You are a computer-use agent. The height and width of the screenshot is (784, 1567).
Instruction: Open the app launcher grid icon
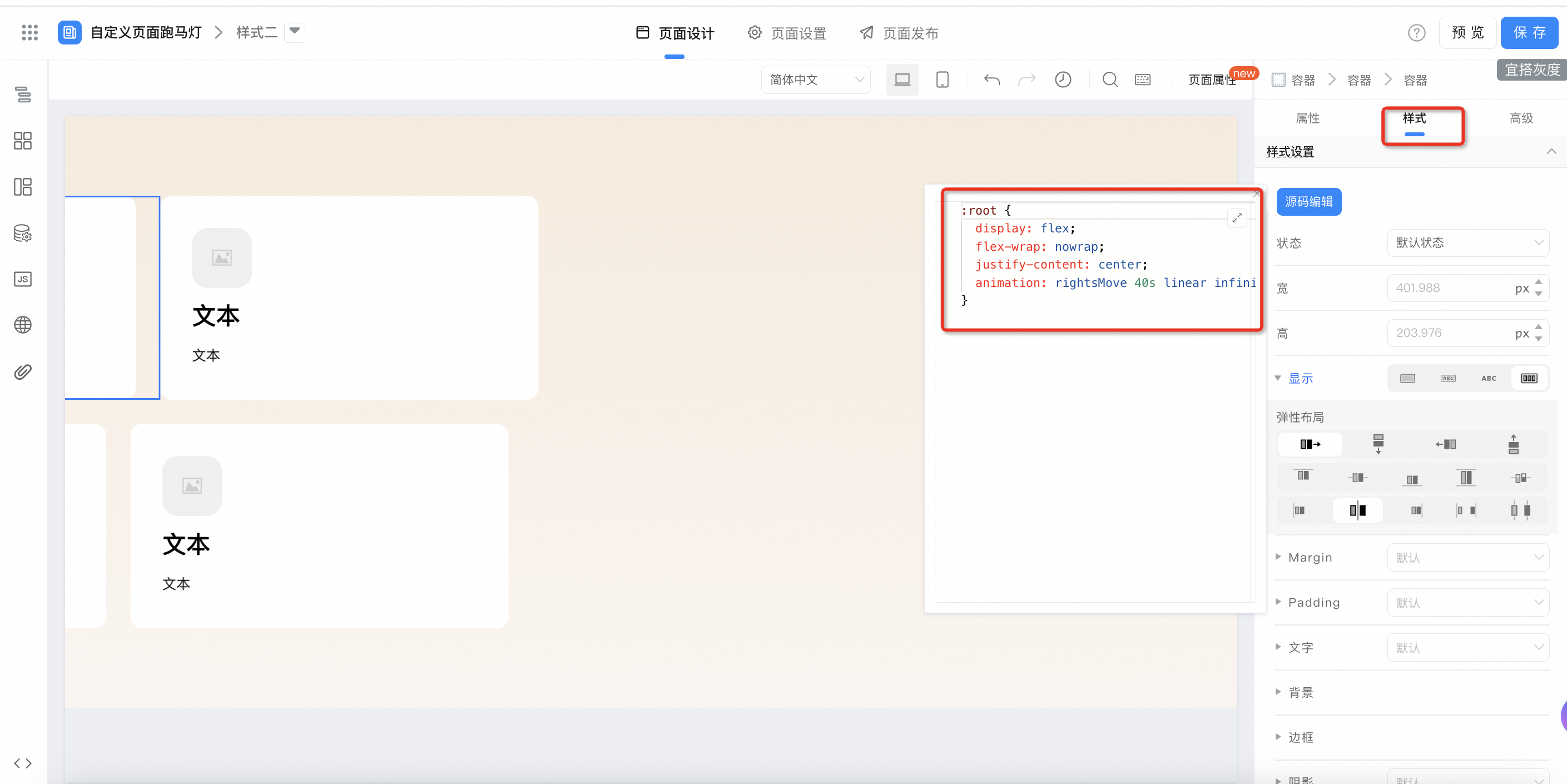29,32
